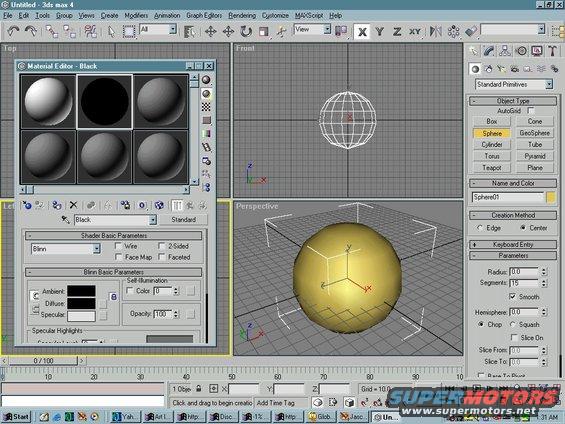Image resolution: width=565 pixels, height=424 pixels.
Task: Click the GeoSphere primitive button
Action: tap(534, 133)
